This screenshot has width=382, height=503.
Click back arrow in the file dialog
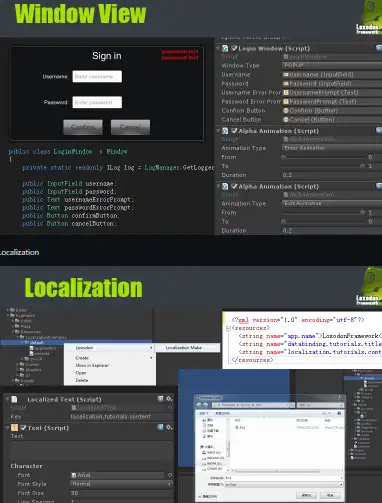point(199,405)
